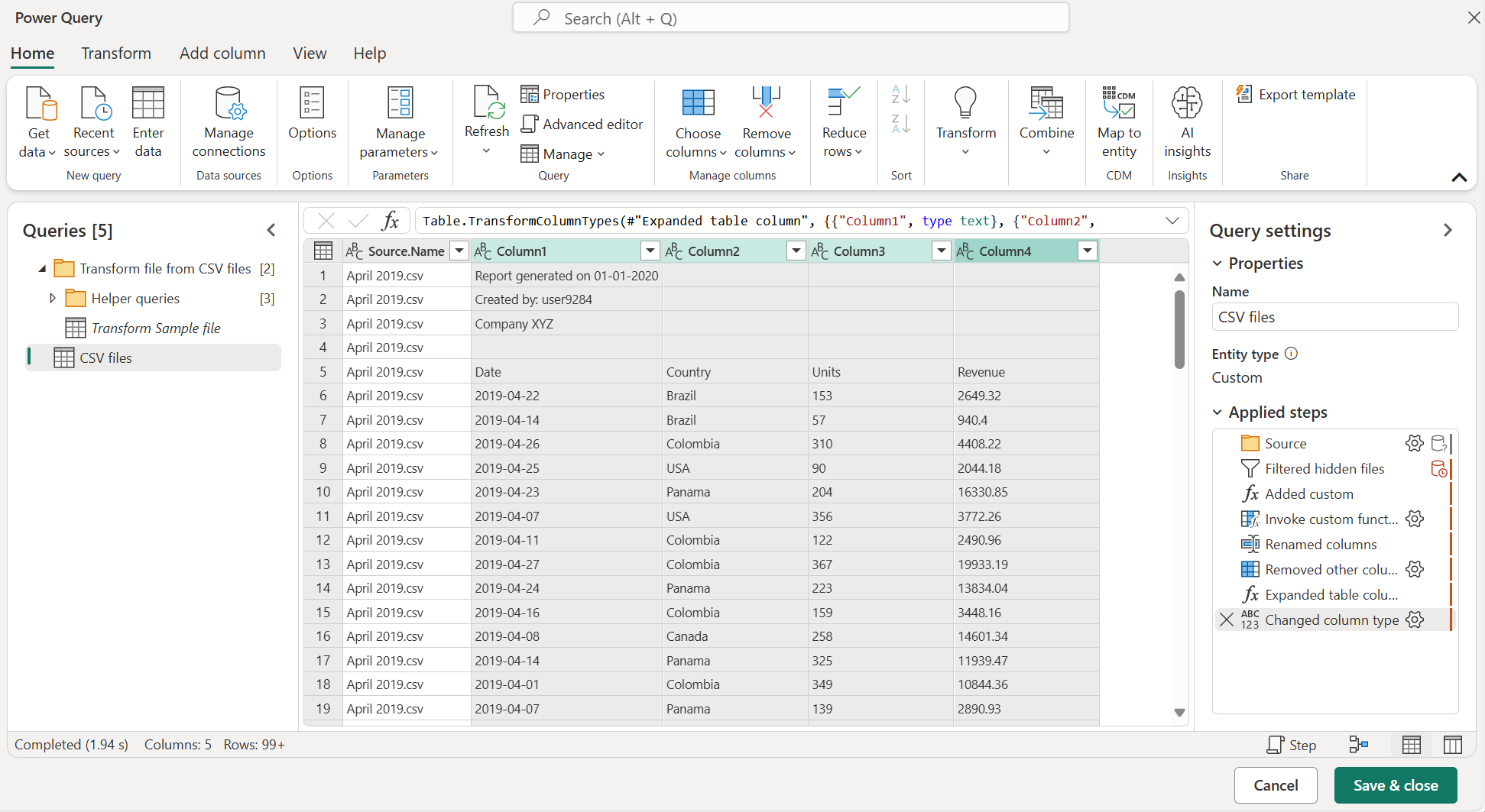Open Column1 filter dropdown

coord(650,251)
